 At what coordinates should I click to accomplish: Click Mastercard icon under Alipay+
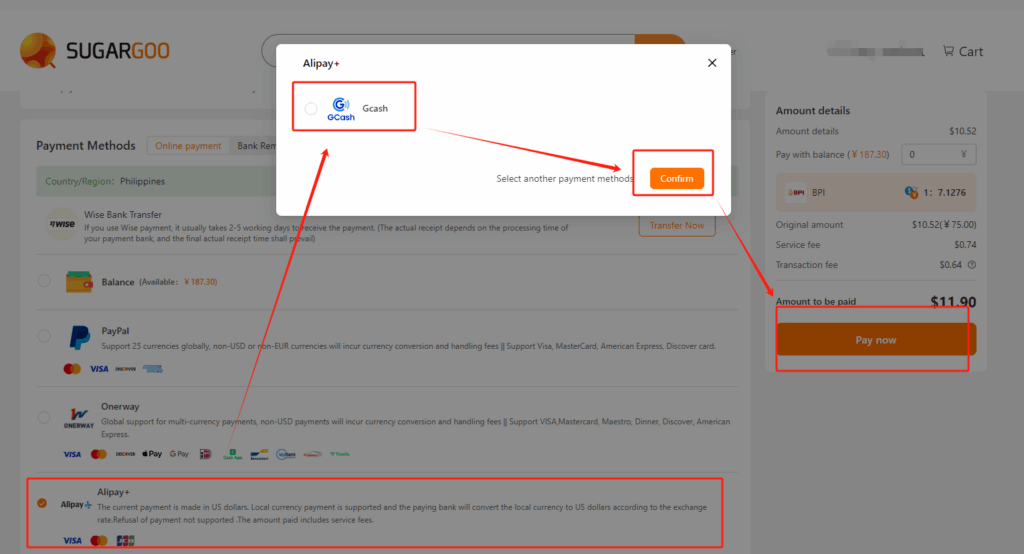pyautogui.click(x=99, y=540)
